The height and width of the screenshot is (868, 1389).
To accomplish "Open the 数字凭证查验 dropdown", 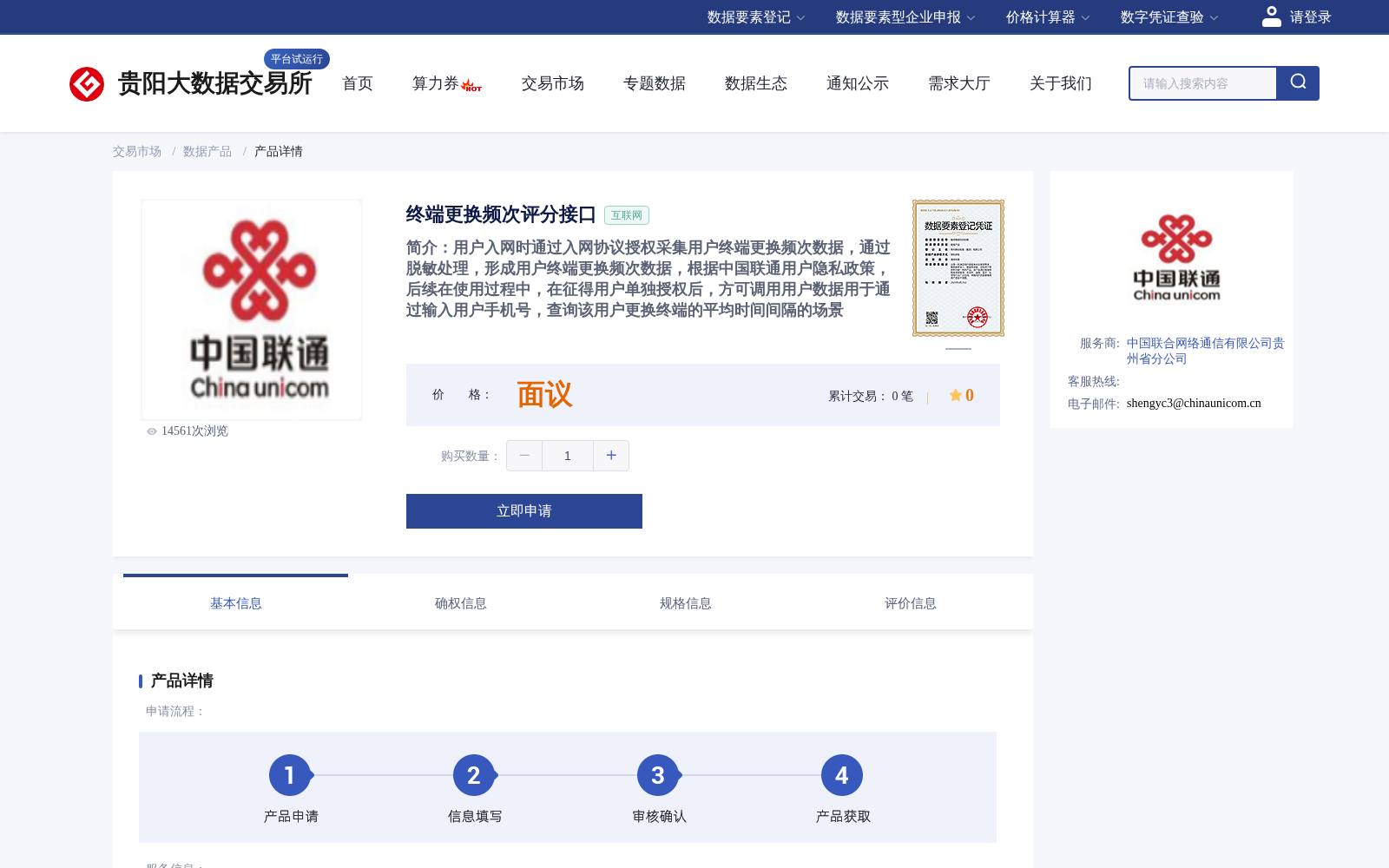I will pos(1169,17).
